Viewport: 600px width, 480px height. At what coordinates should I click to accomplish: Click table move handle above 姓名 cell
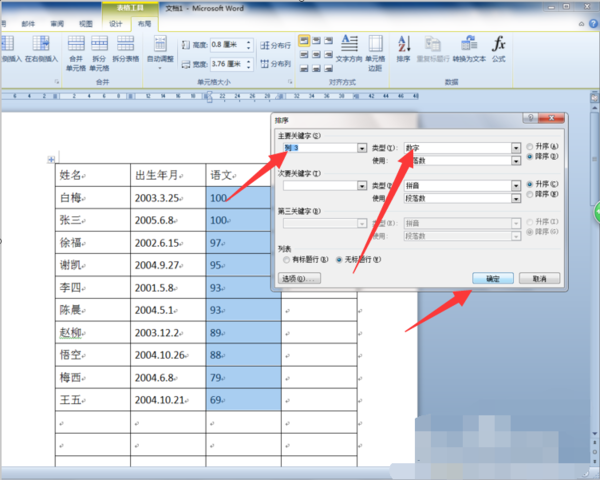coord(51,159)
